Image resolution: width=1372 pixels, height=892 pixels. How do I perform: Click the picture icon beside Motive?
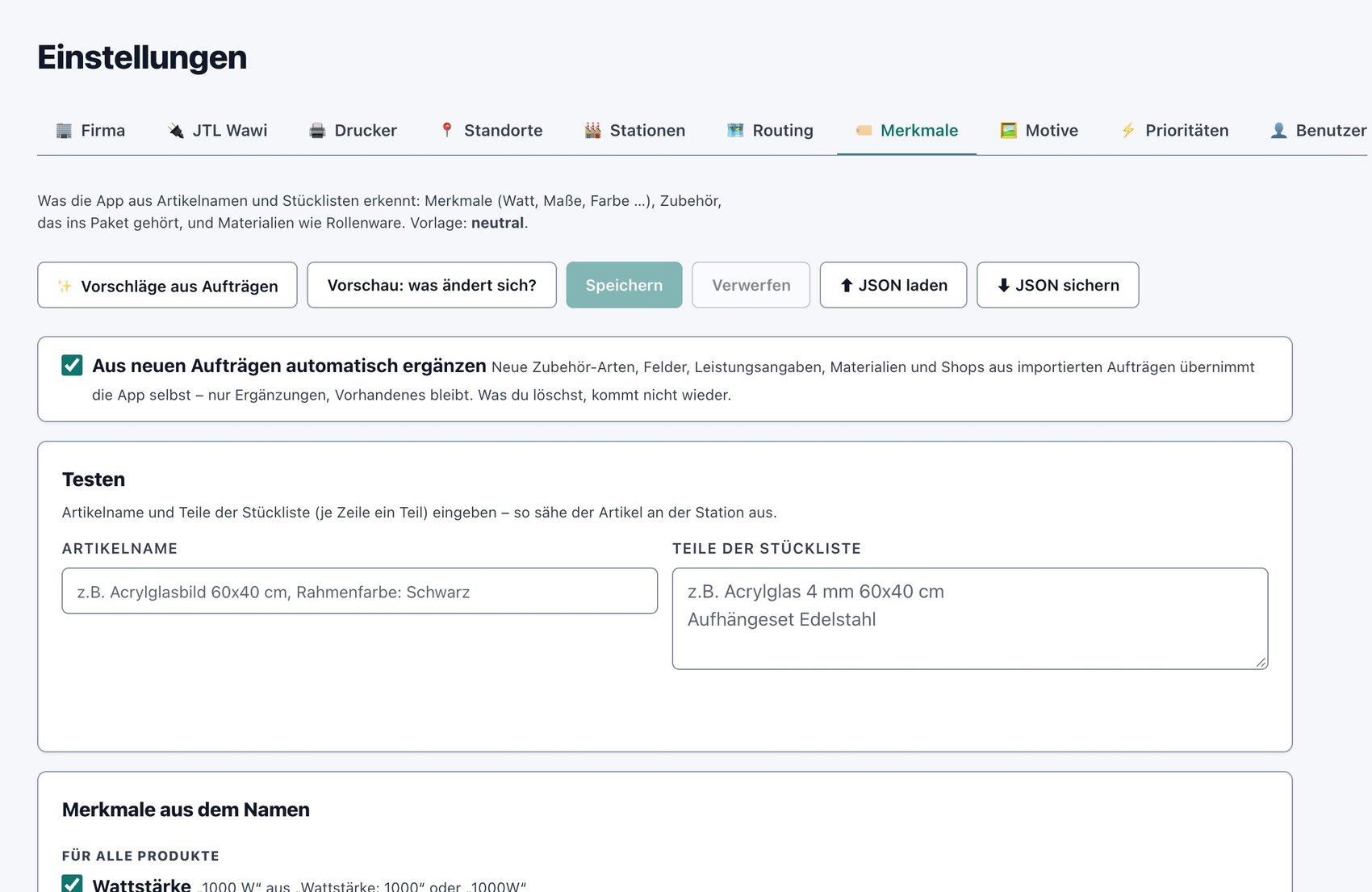pyautogui.click(x=1008, y=131)
